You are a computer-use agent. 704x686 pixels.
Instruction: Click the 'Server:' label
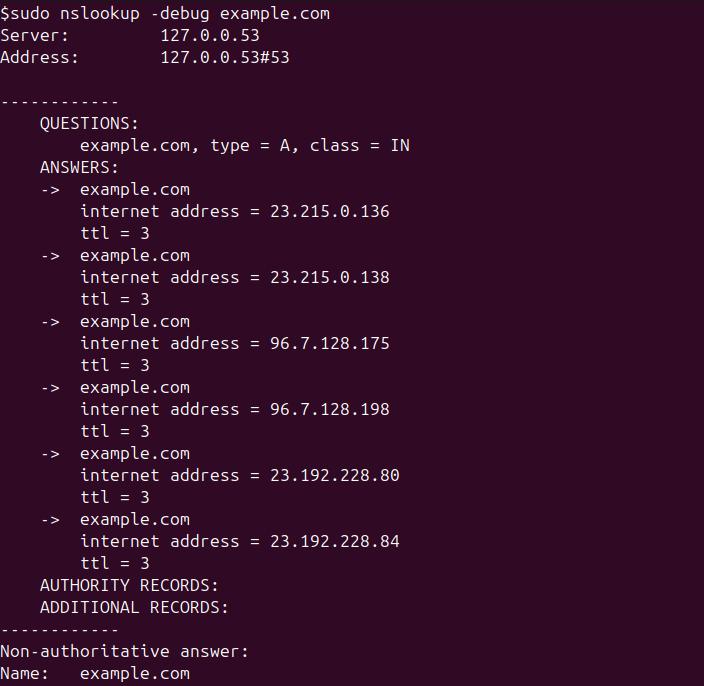tap(34, 36)
